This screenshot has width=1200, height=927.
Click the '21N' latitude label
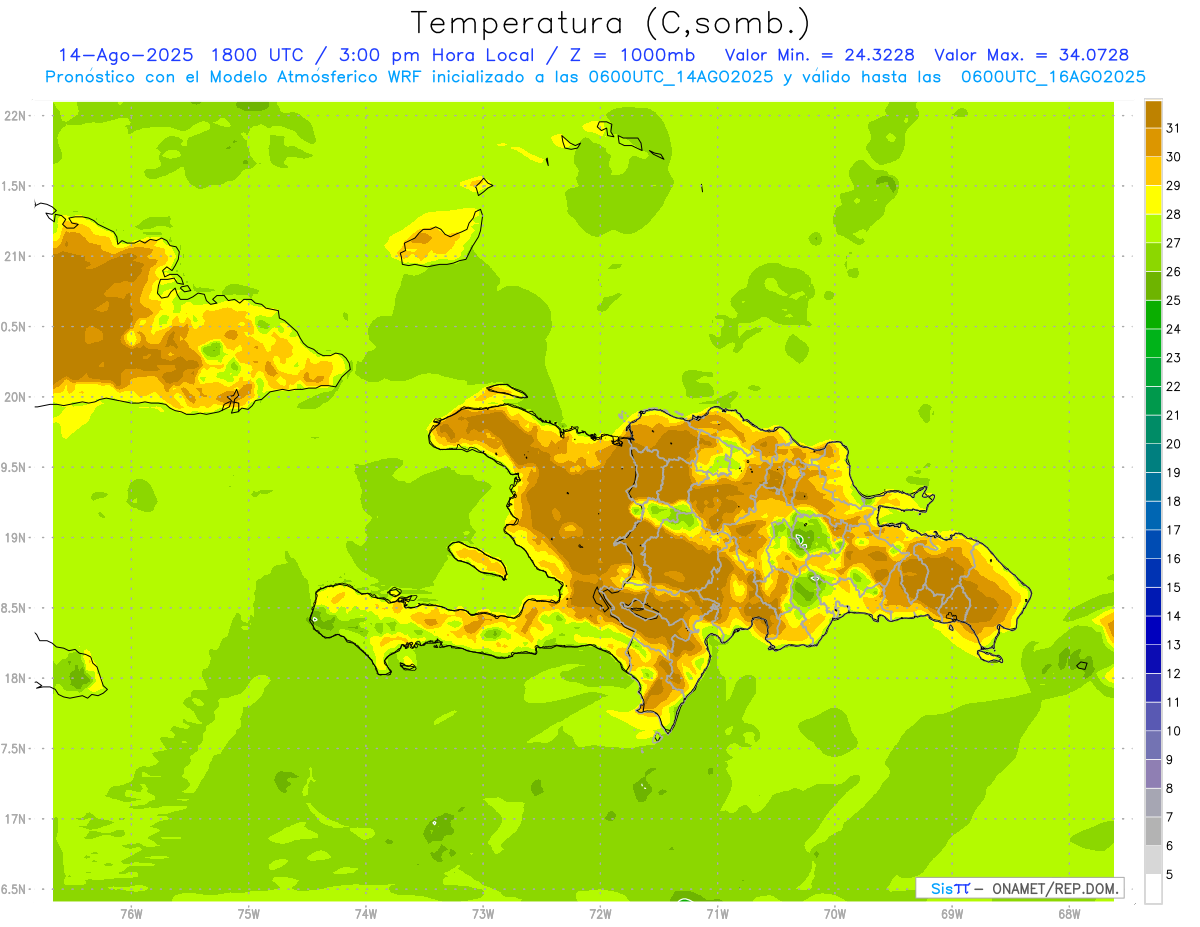point(16,256)
